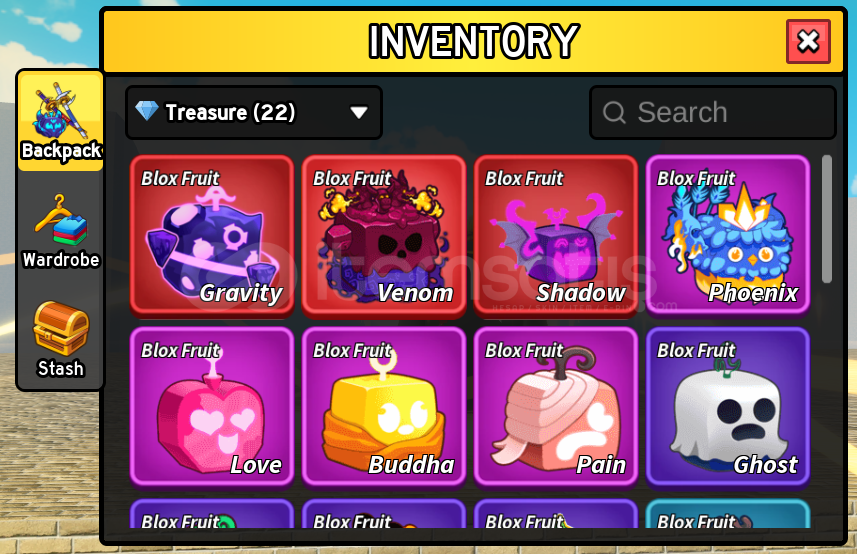Viewport: 857px width, 554px height.
Task: Choose the Shadow Blox Fruit
Action: pos(556,235)
